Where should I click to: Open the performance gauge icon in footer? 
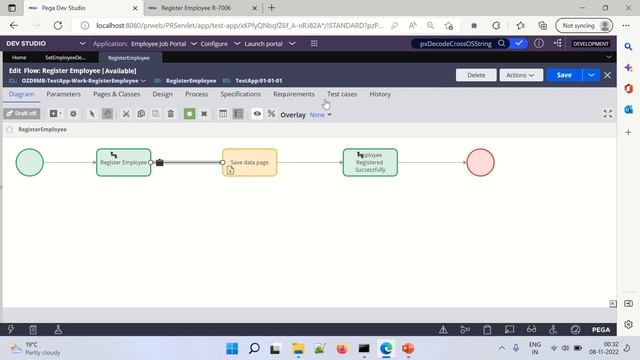575,330
